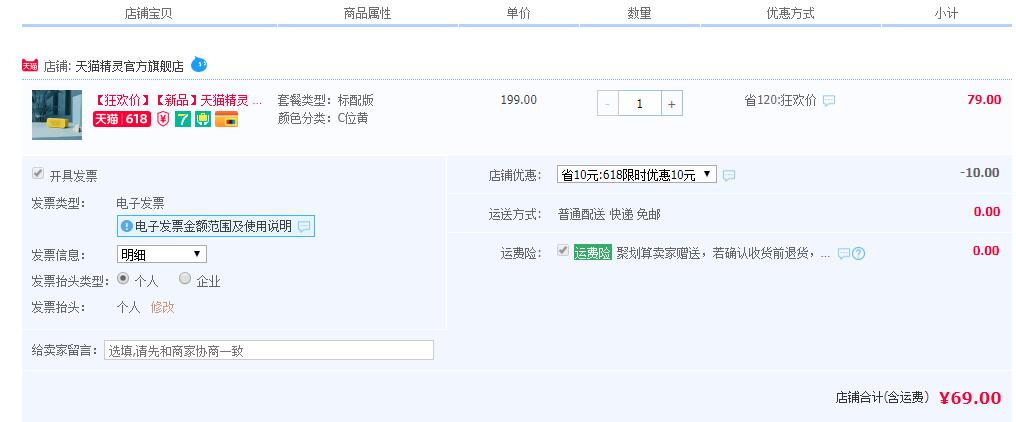Click the 电子发票 invoice type value

(x=140, y=204)
